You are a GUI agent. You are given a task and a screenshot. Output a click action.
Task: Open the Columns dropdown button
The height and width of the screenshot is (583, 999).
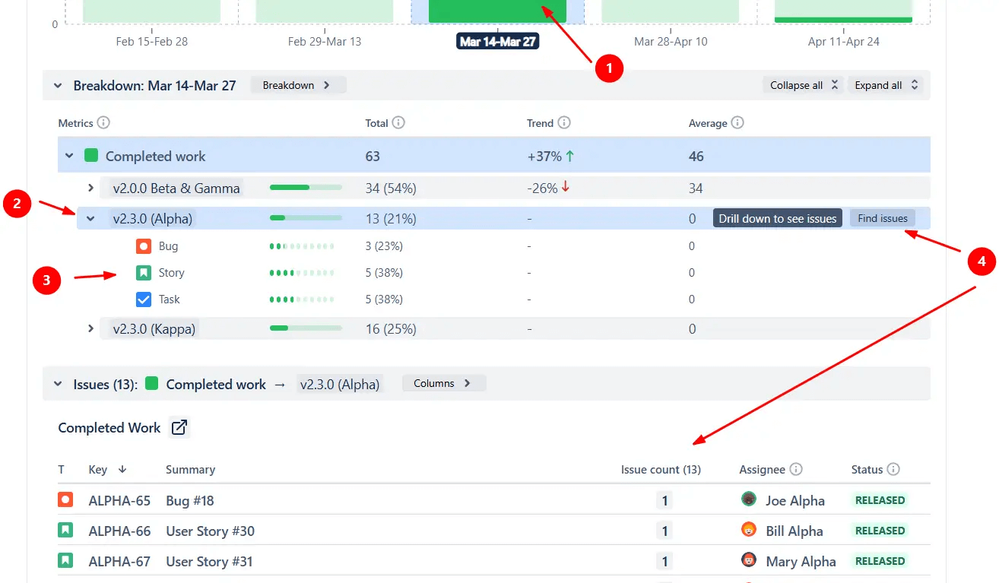[x=444, y=383]
